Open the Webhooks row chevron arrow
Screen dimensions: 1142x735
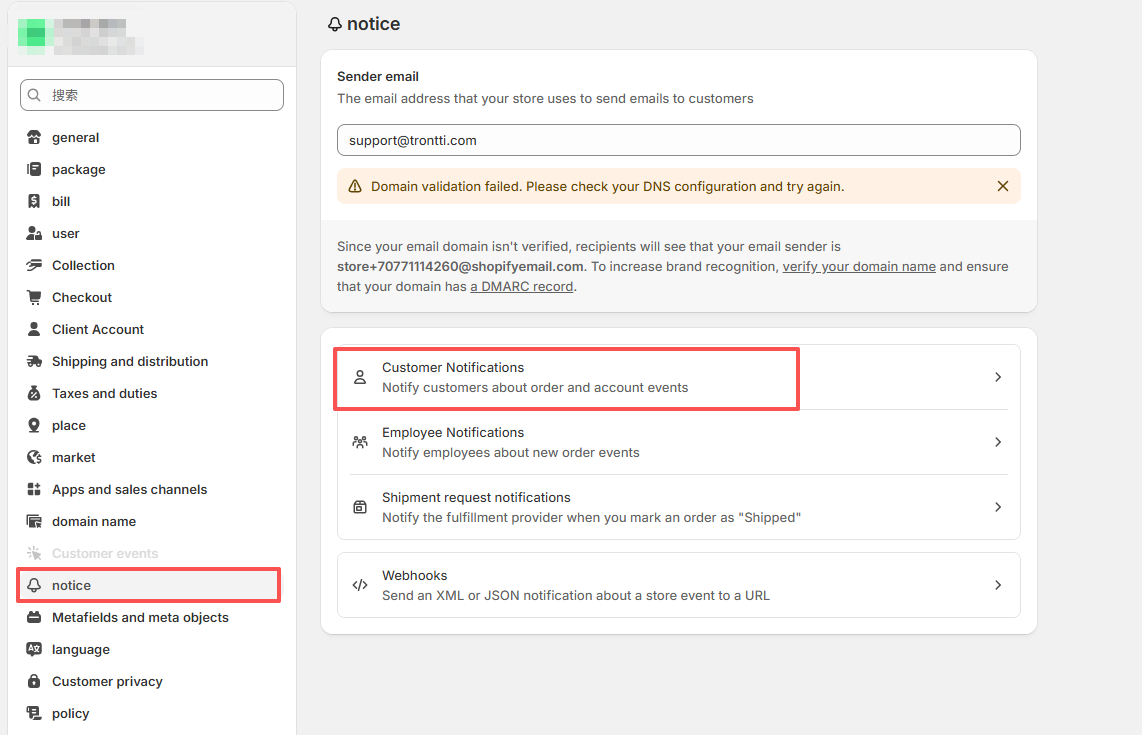point(997,585)
